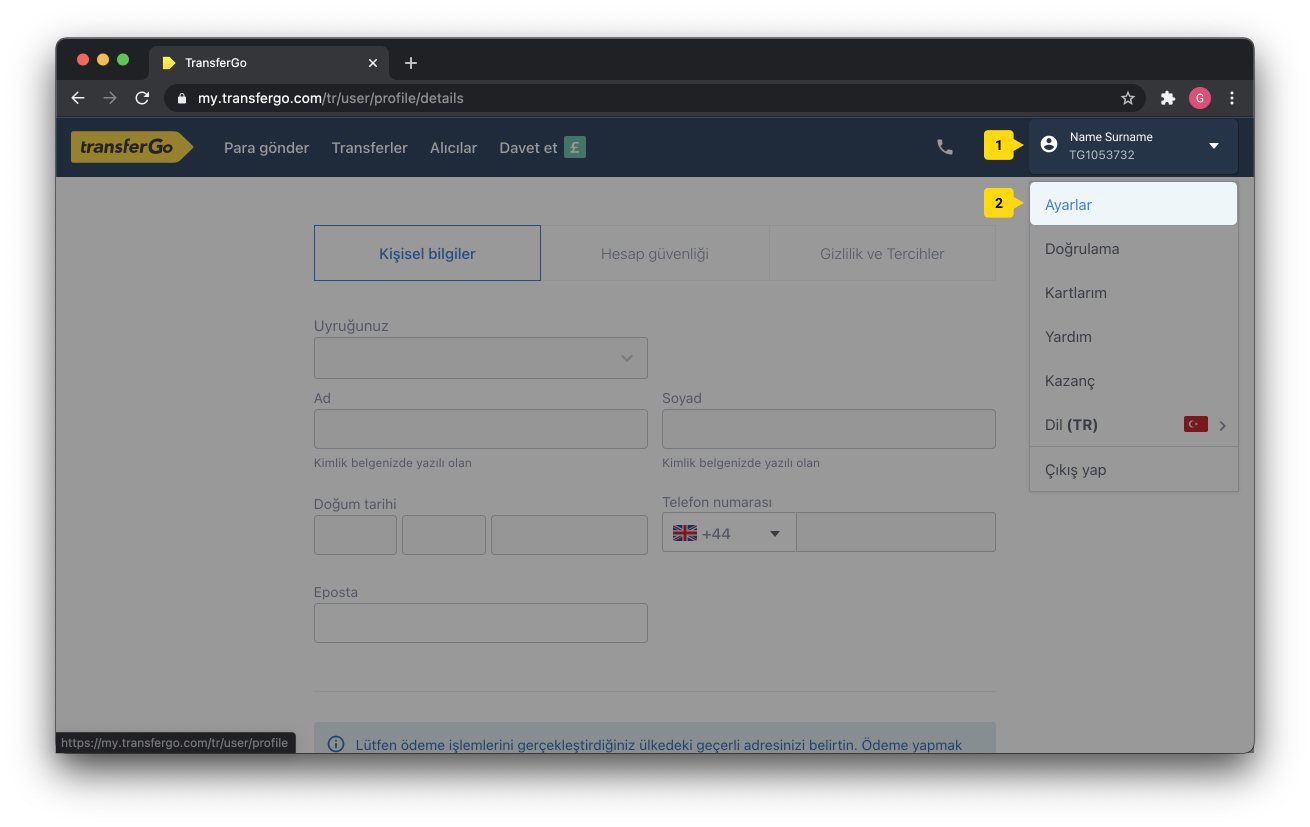Image resolution: width=1310 pixels, height=827 pixels.
Task: Open the +44 country code dropdown
Action: click(729, 533)
